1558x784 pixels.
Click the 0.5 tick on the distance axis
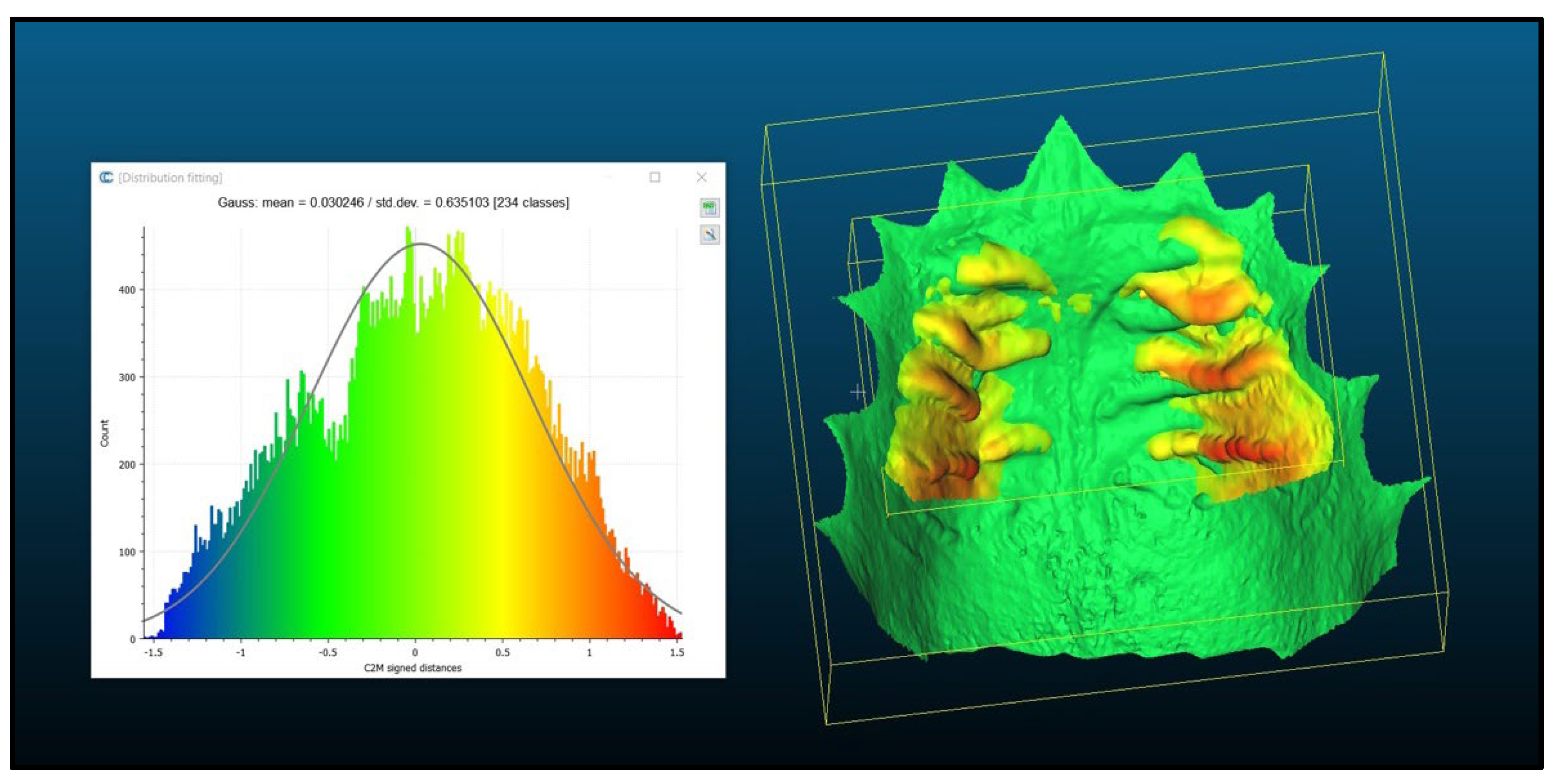[x=502, y=653]
